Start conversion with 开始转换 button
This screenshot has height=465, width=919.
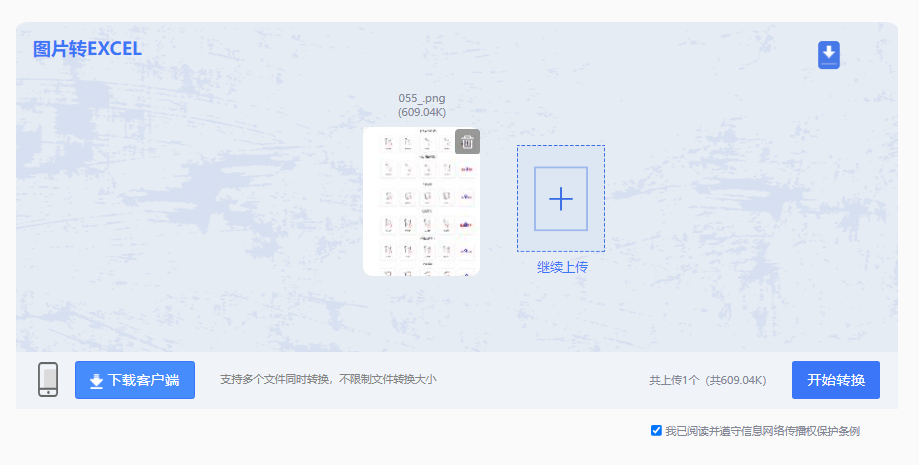click(x=836, y=380)
